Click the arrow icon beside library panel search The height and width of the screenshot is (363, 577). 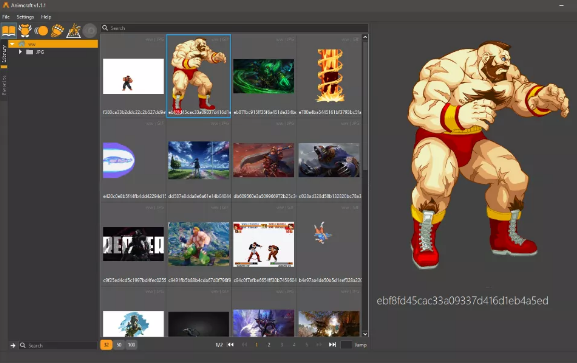coord(13,345)
